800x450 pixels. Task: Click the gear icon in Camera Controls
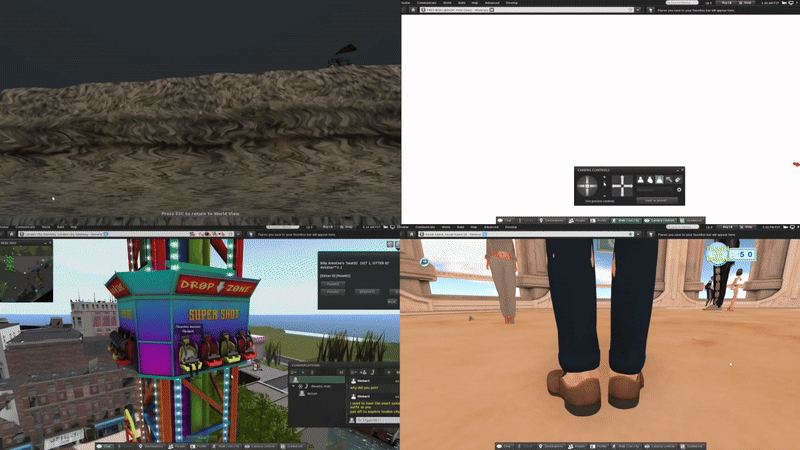679,190
